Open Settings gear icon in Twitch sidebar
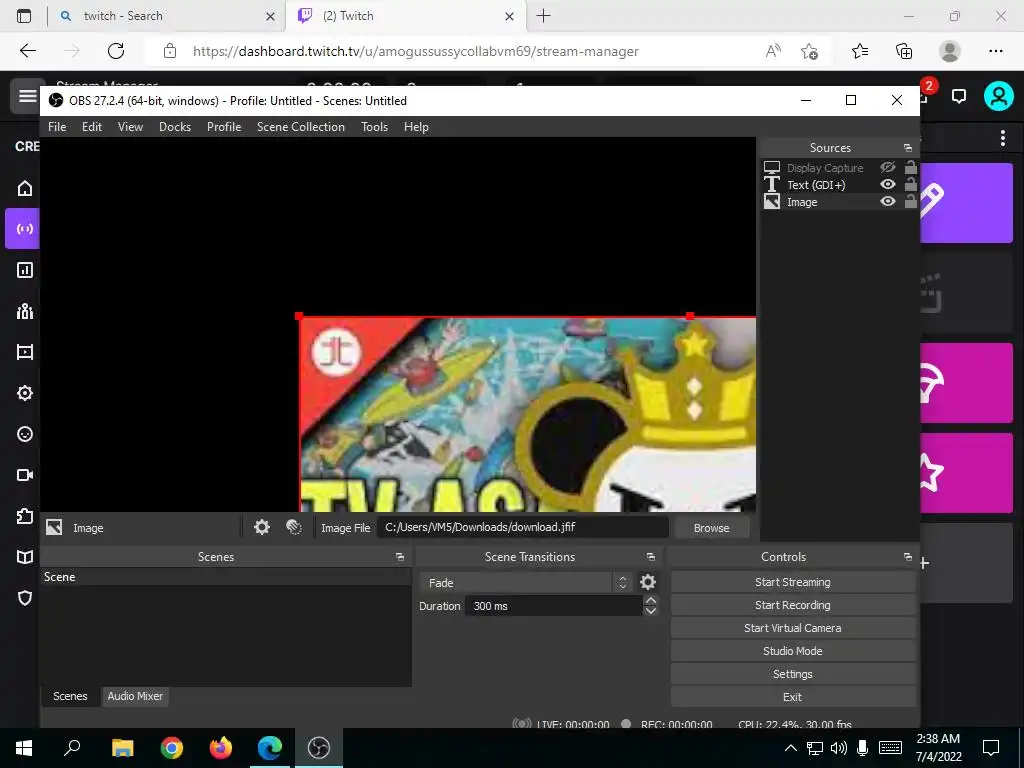This screenshot has width=1024, height=768. pyautogui.click(x=25, y=393)
